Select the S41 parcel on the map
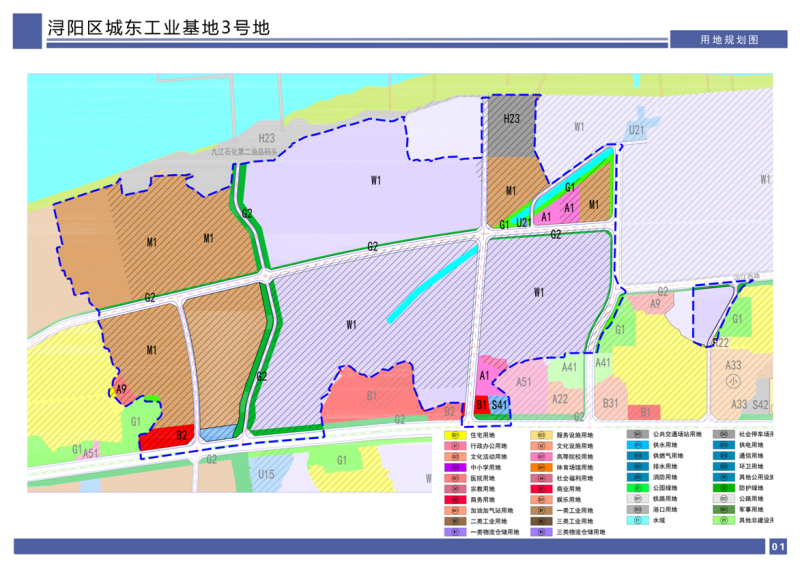The image size is (800, 566). (x=501, y=404)
